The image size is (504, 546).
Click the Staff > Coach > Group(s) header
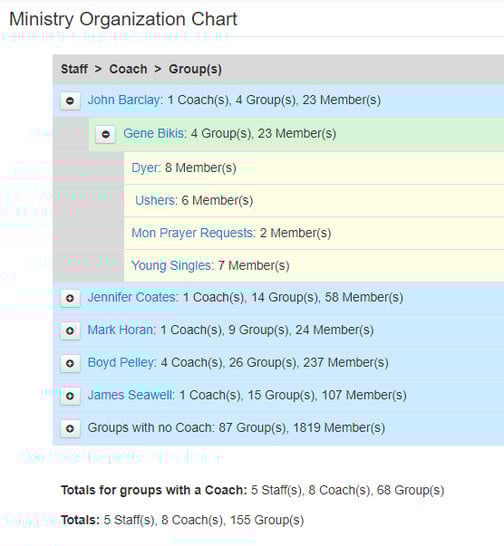pyautogui.click(x=141, y=69)
